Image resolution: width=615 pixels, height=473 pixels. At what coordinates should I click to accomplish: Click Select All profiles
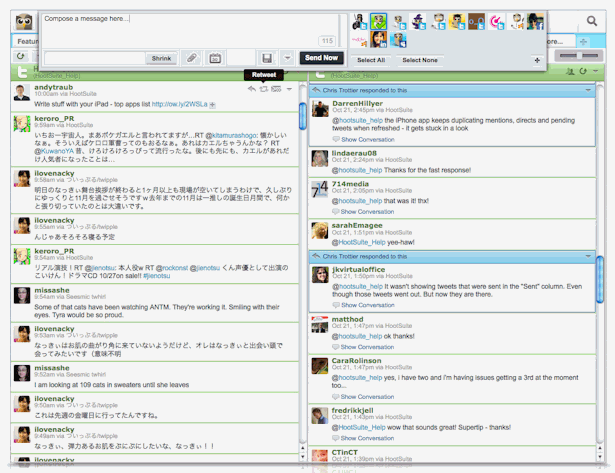coord(371,60)
